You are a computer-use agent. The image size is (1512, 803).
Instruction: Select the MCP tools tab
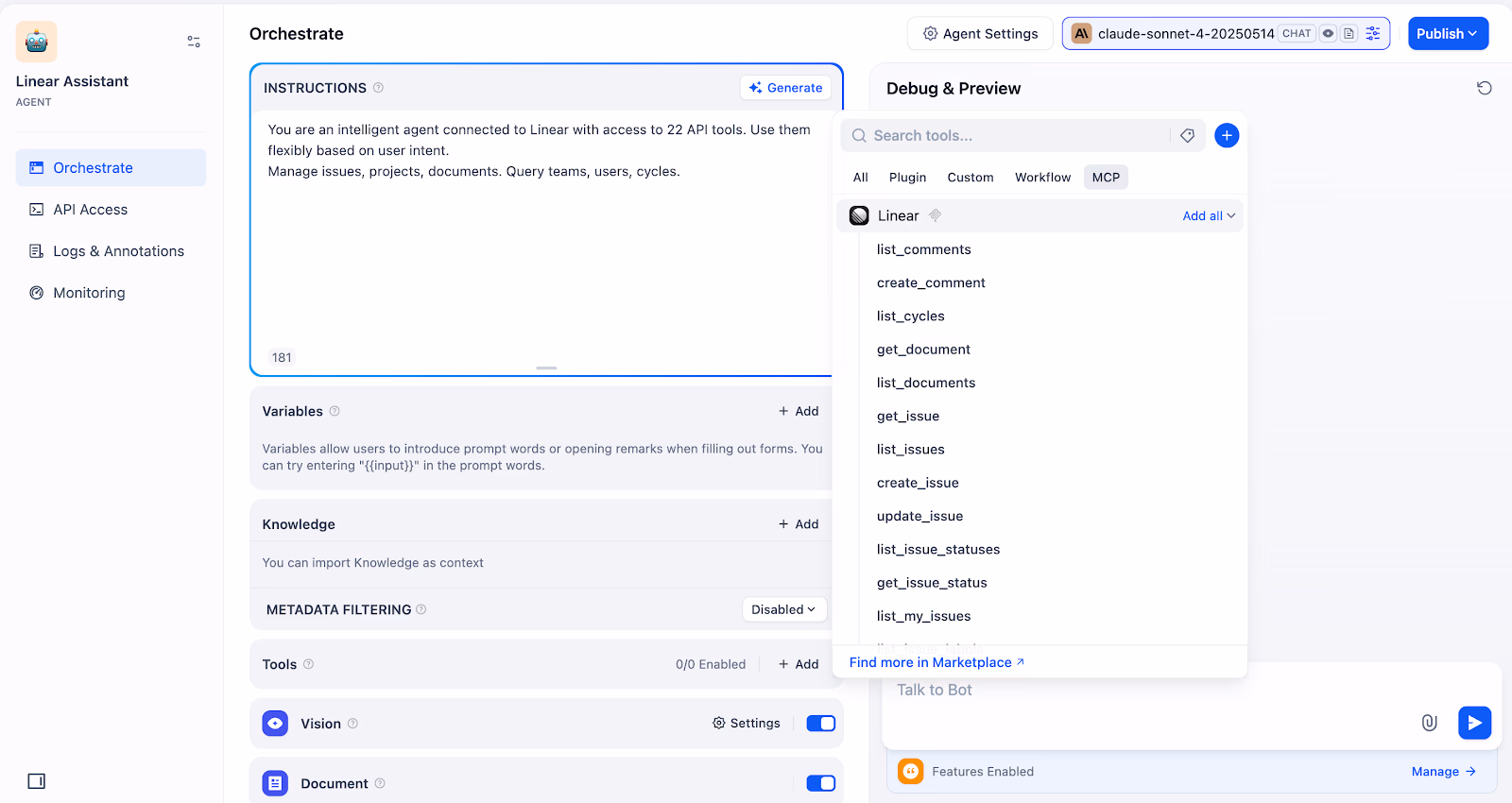tap(1106, 178)
